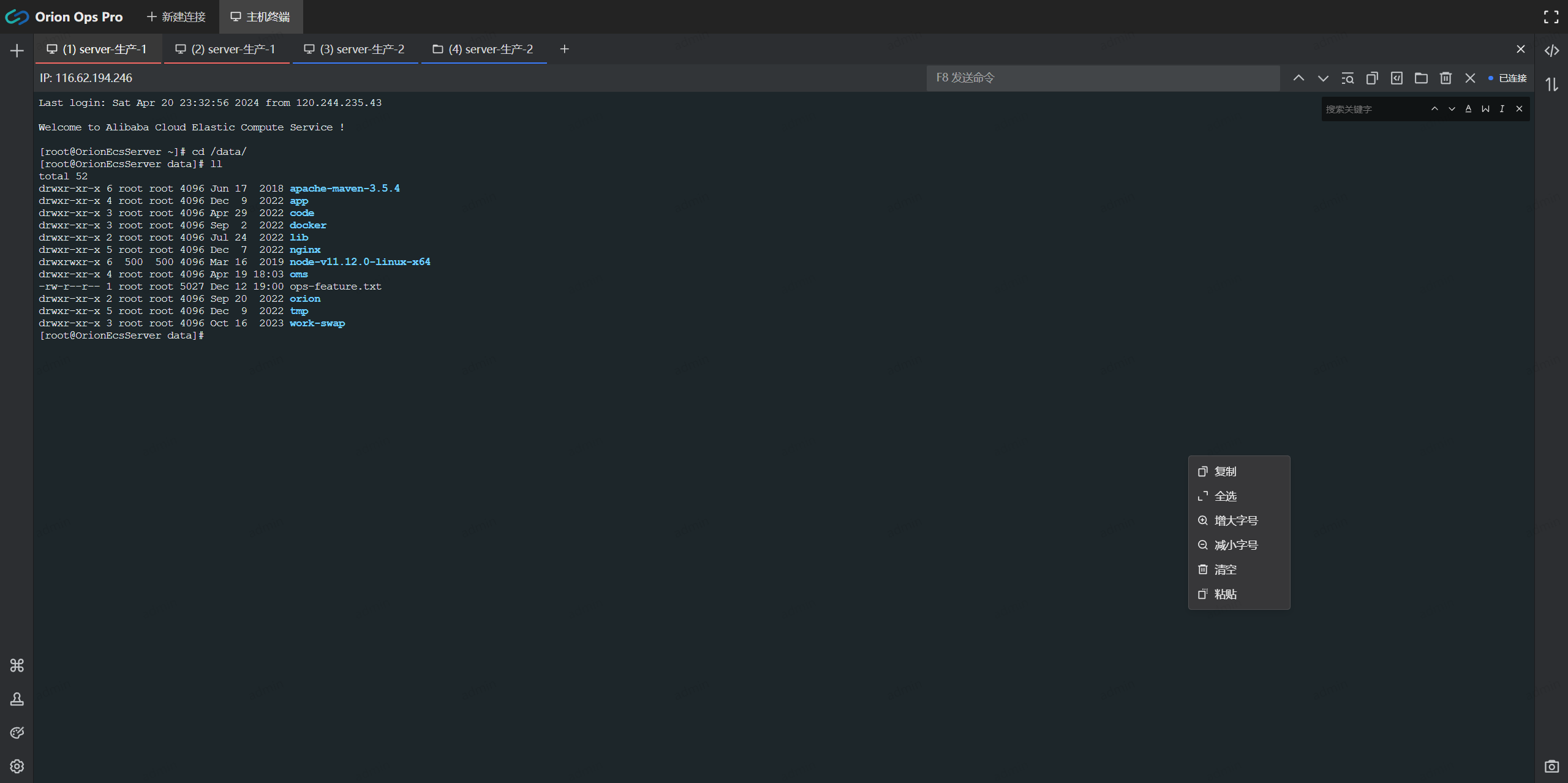Click the 新建连接 button
Viewport: 1568px width, 783px height.
pos(176,17)
